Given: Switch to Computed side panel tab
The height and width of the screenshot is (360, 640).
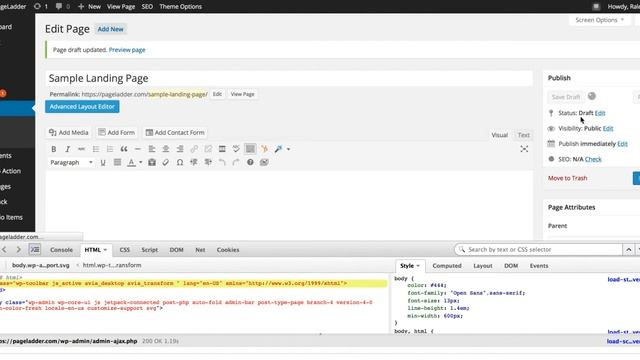Looking at the screenshot, I should tap(447, 266).
